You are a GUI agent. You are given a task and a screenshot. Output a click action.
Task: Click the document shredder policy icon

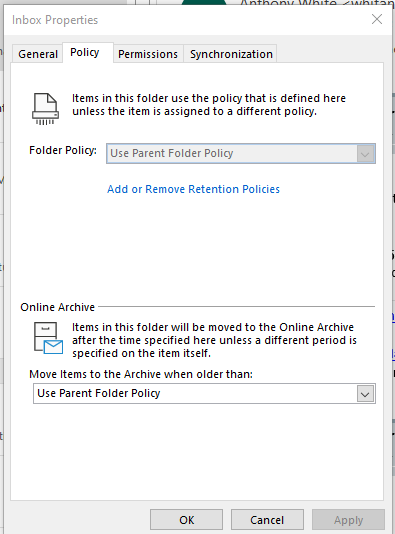[45, 109]
